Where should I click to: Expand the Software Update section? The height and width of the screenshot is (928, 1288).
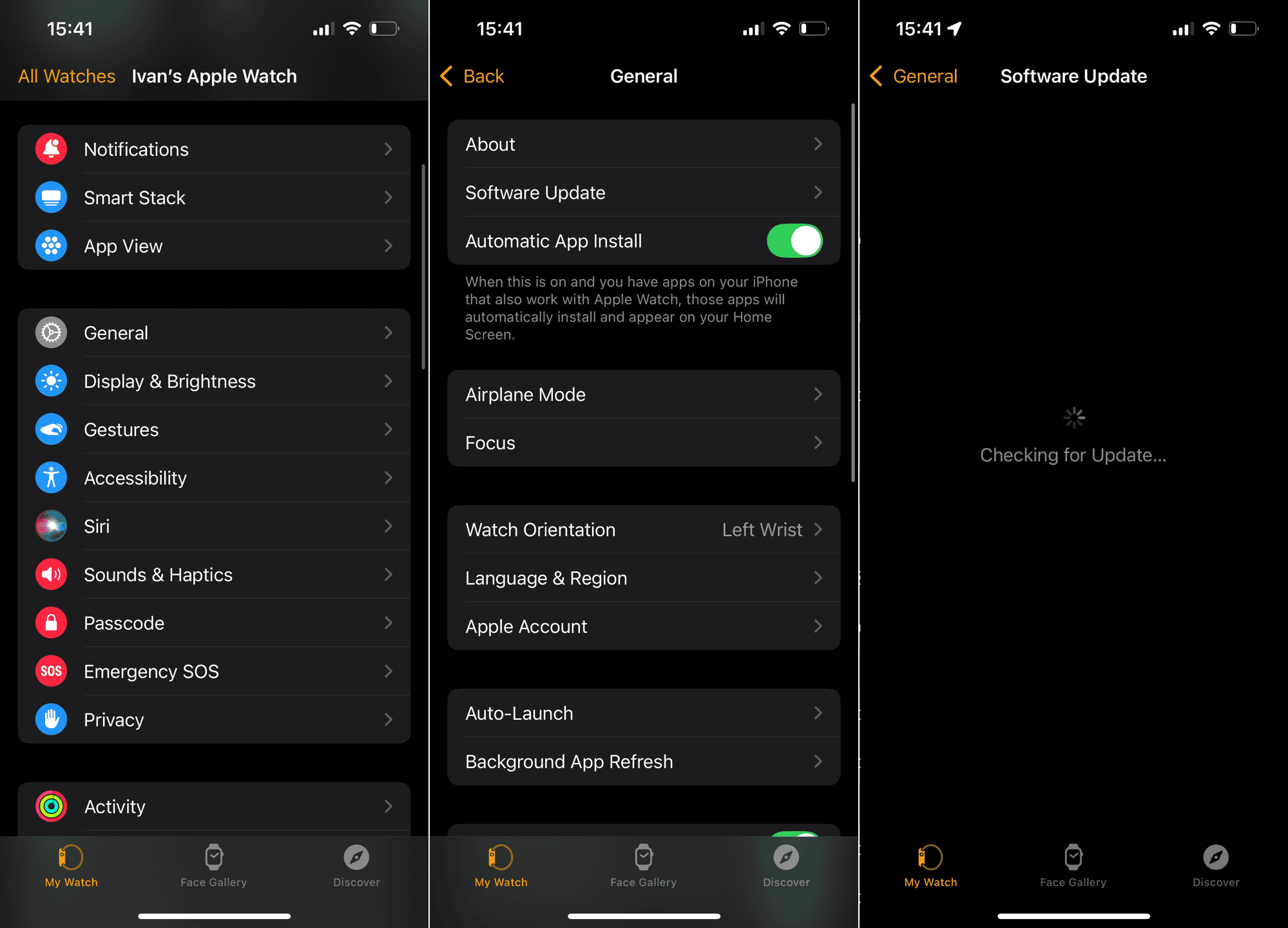[644, 192]
